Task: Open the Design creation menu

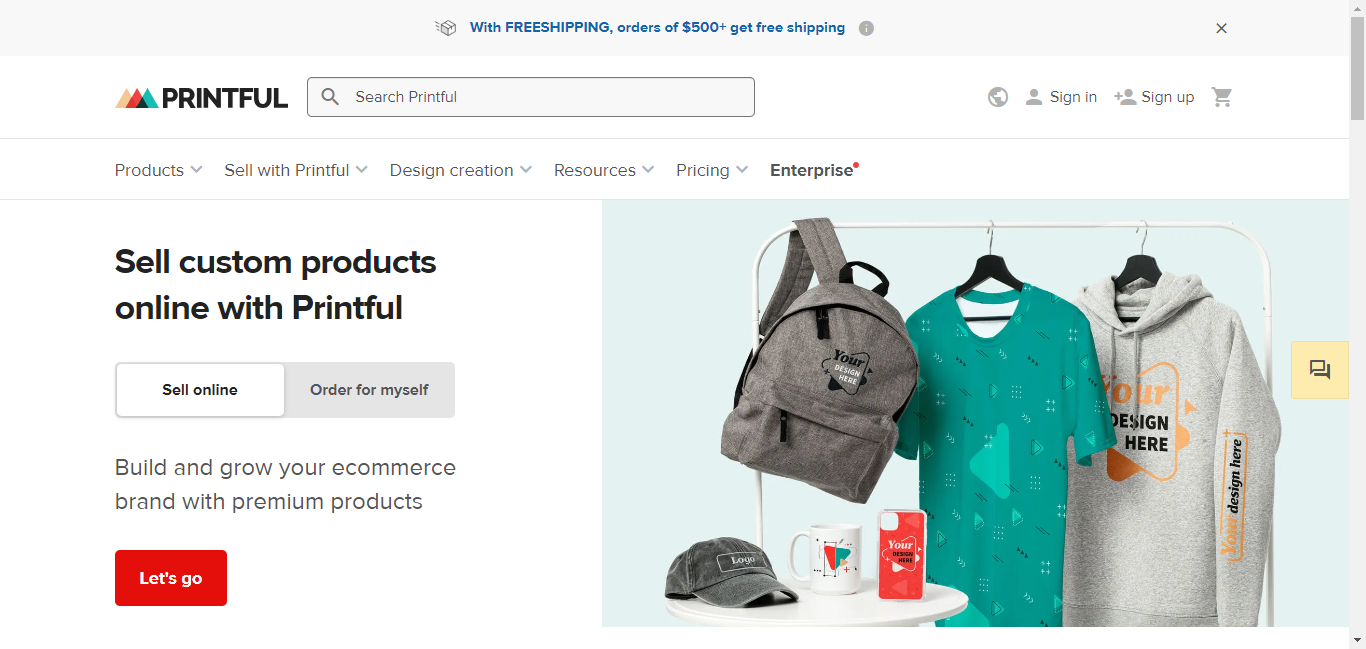Action: click(x=459, y=170)
